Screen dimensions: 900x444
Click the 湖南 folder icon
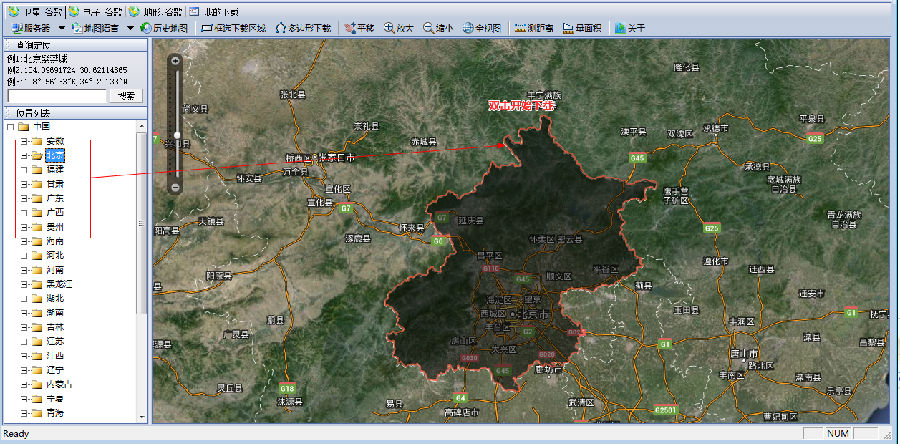[37, 313]
